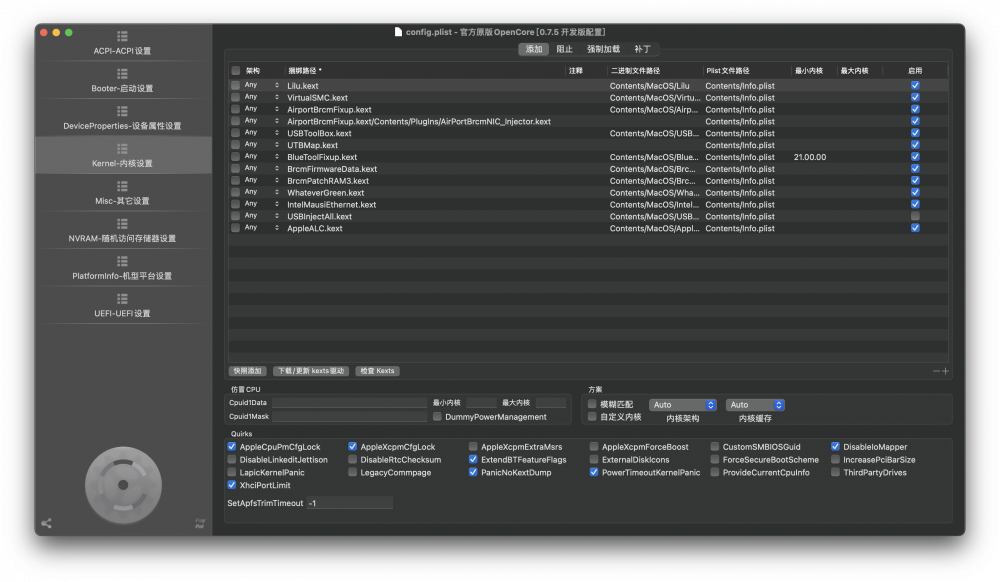This screenshot has height=582, width=1000.
Task: Click the Cpuid1Mask input field
Action: (349, 417)
